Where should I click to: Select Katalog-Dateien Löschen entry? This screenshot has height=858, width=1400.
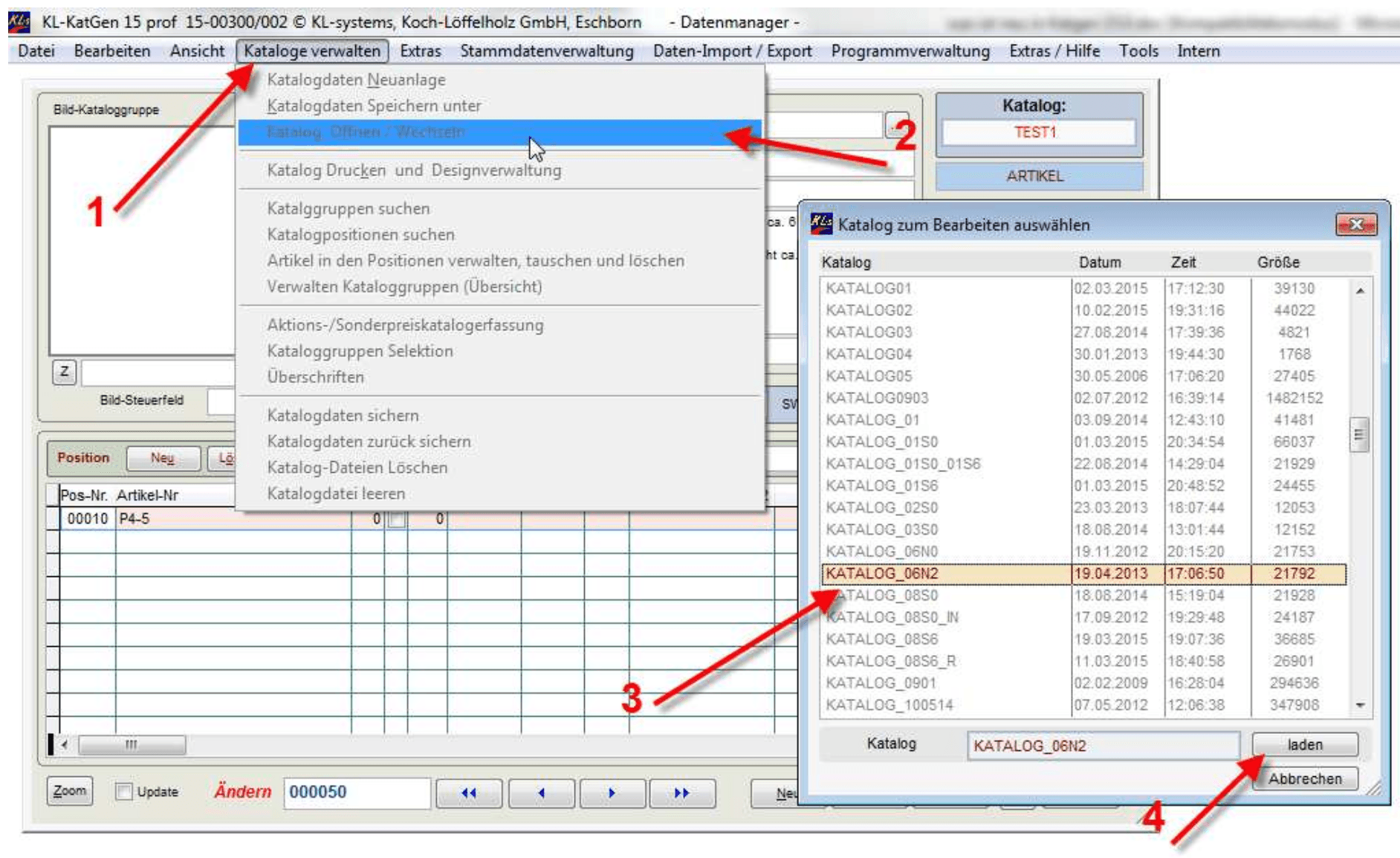[x=500, y=468]
